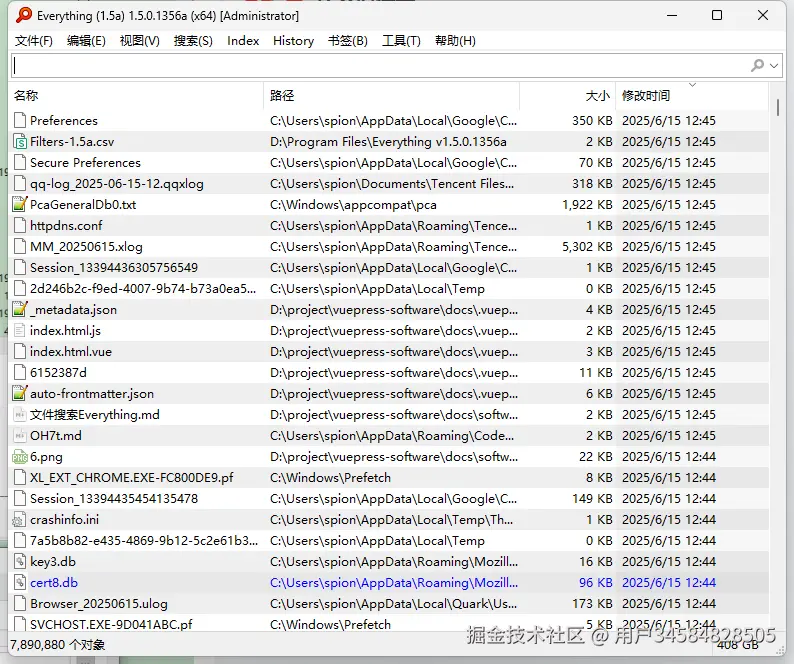Click the 350 KB size of Preferences
Viewport: 794px width, 664px height.
pos(592,121)
